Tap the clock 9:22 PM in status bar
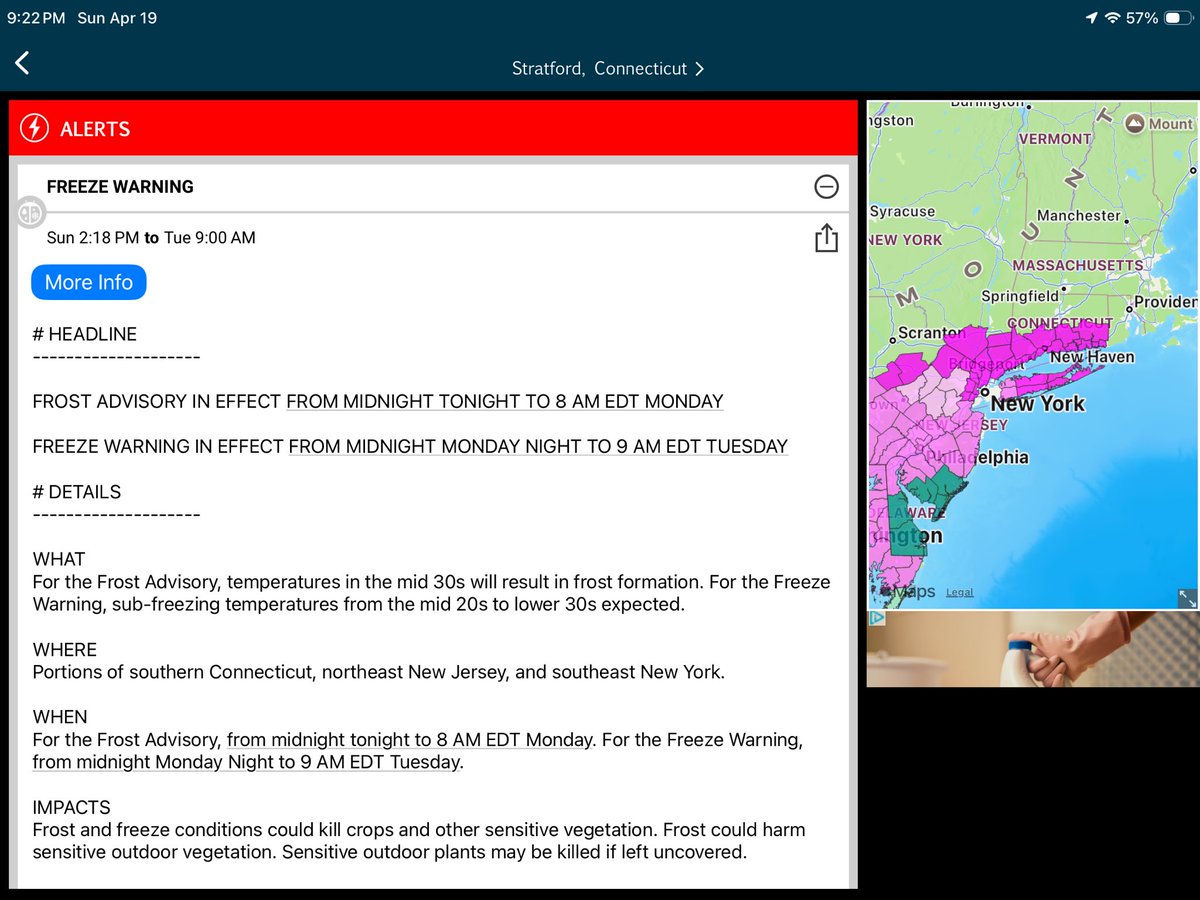The image size is (1200, 900). (x=36, y=18)
